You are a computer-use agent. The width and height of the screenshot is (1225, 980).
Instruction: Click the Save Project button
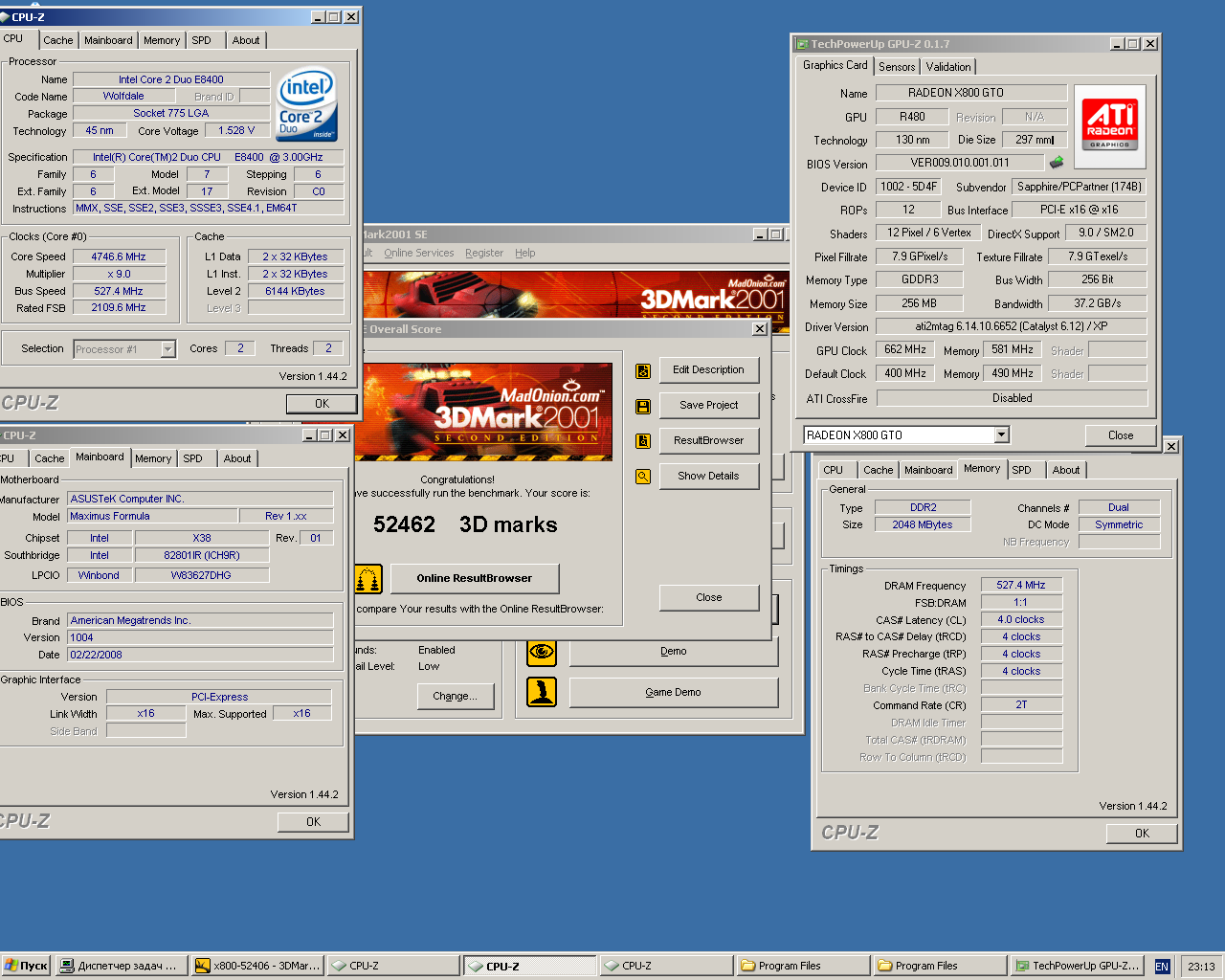click(x=709, y=406)
